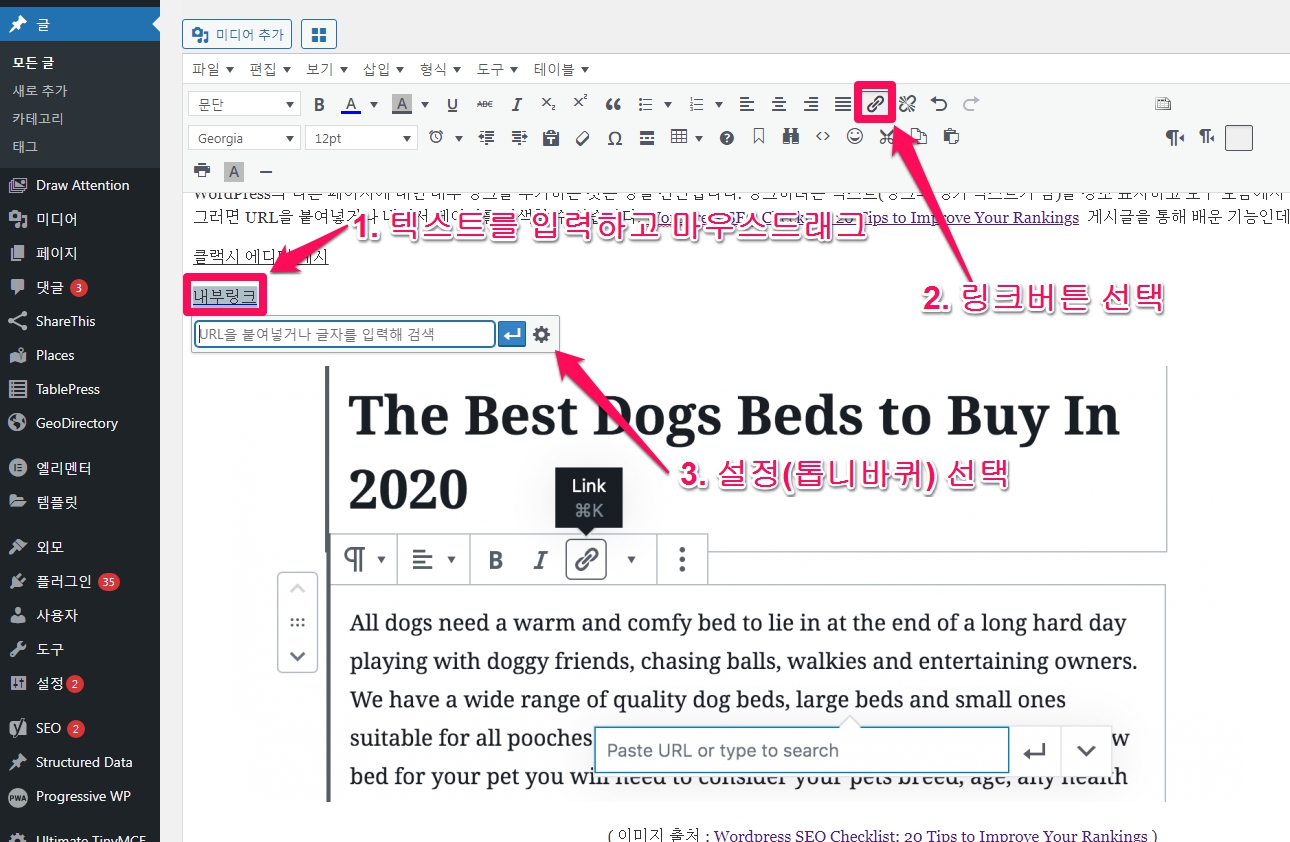The width and height of the screenshot is (1290, 842).
Task: Click the print icon in toolbar
Action: [203, 170]
